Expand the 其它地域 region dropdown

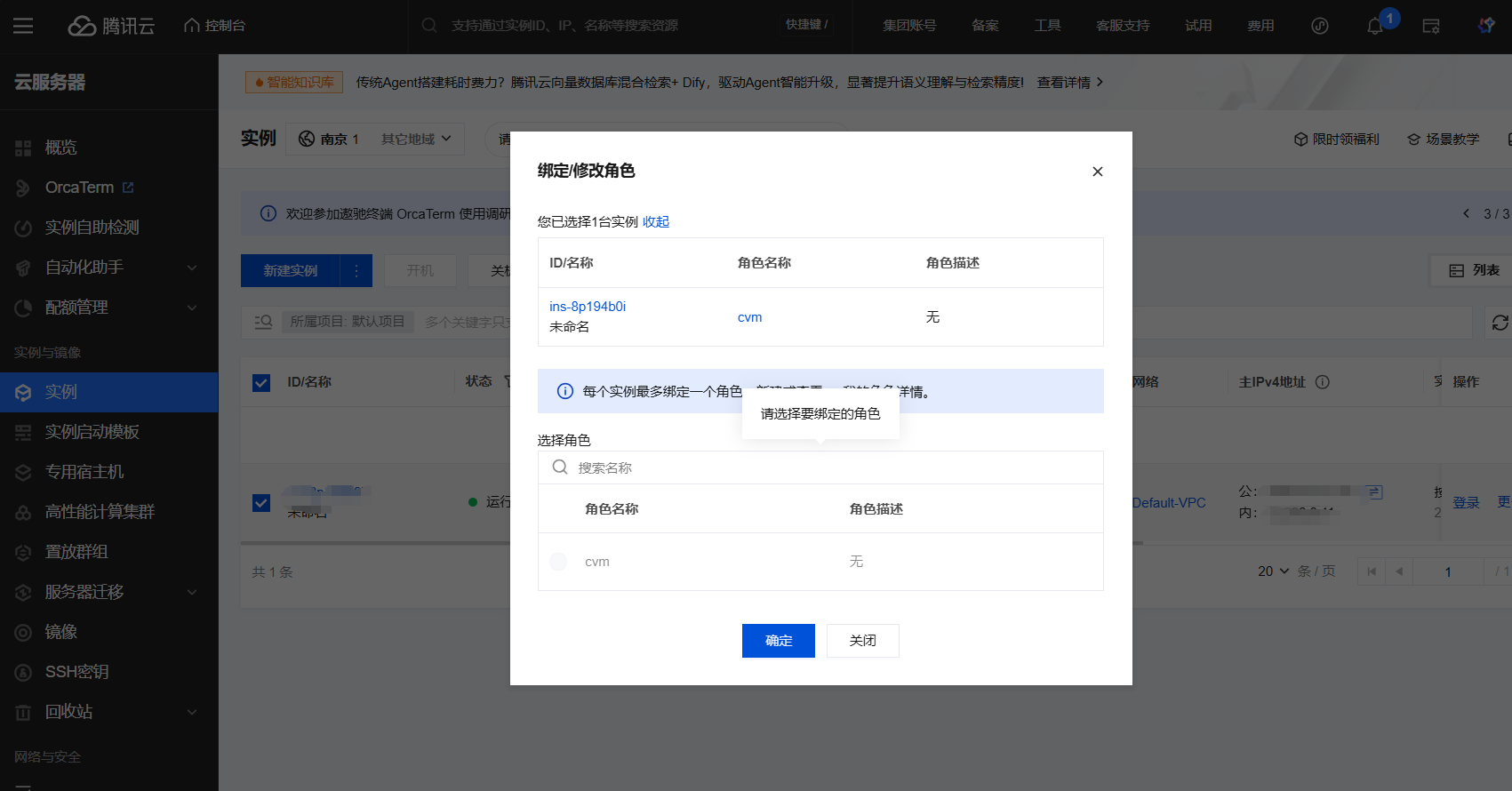tap(416, 140)
